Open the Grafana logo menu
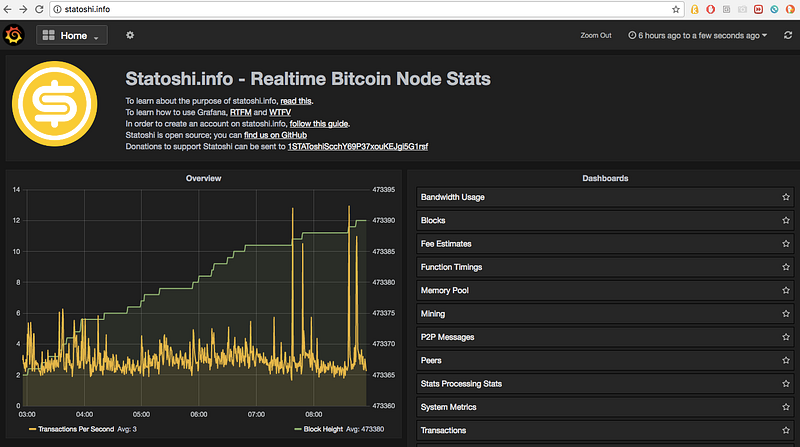 (14, 35)
